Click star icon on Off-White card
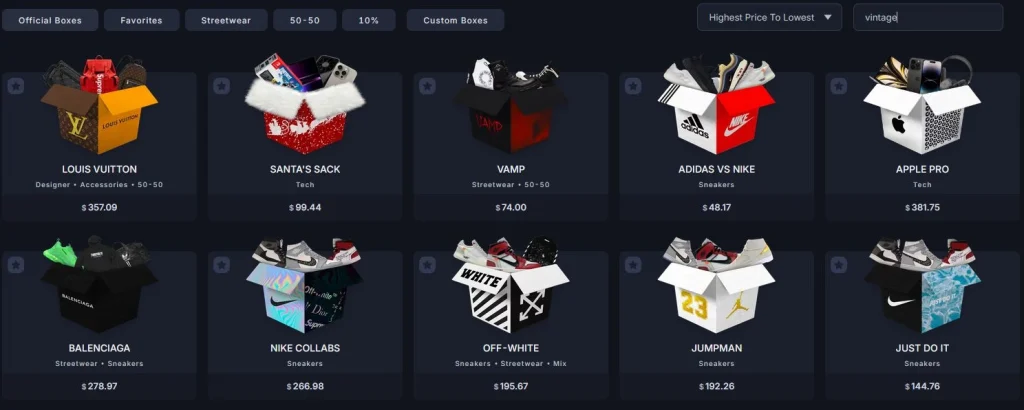 pyautogui.click(x=427, y=264)
